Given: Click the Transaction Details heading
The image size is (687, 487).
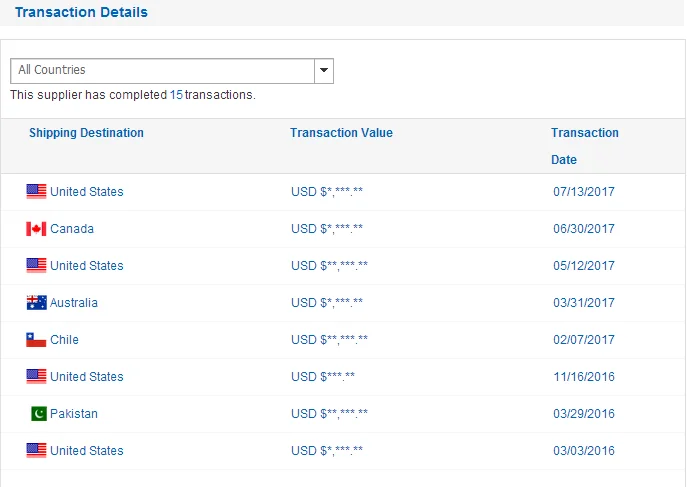Looking at the screenshot, I should pyautogui.click(x=81, y=13).
